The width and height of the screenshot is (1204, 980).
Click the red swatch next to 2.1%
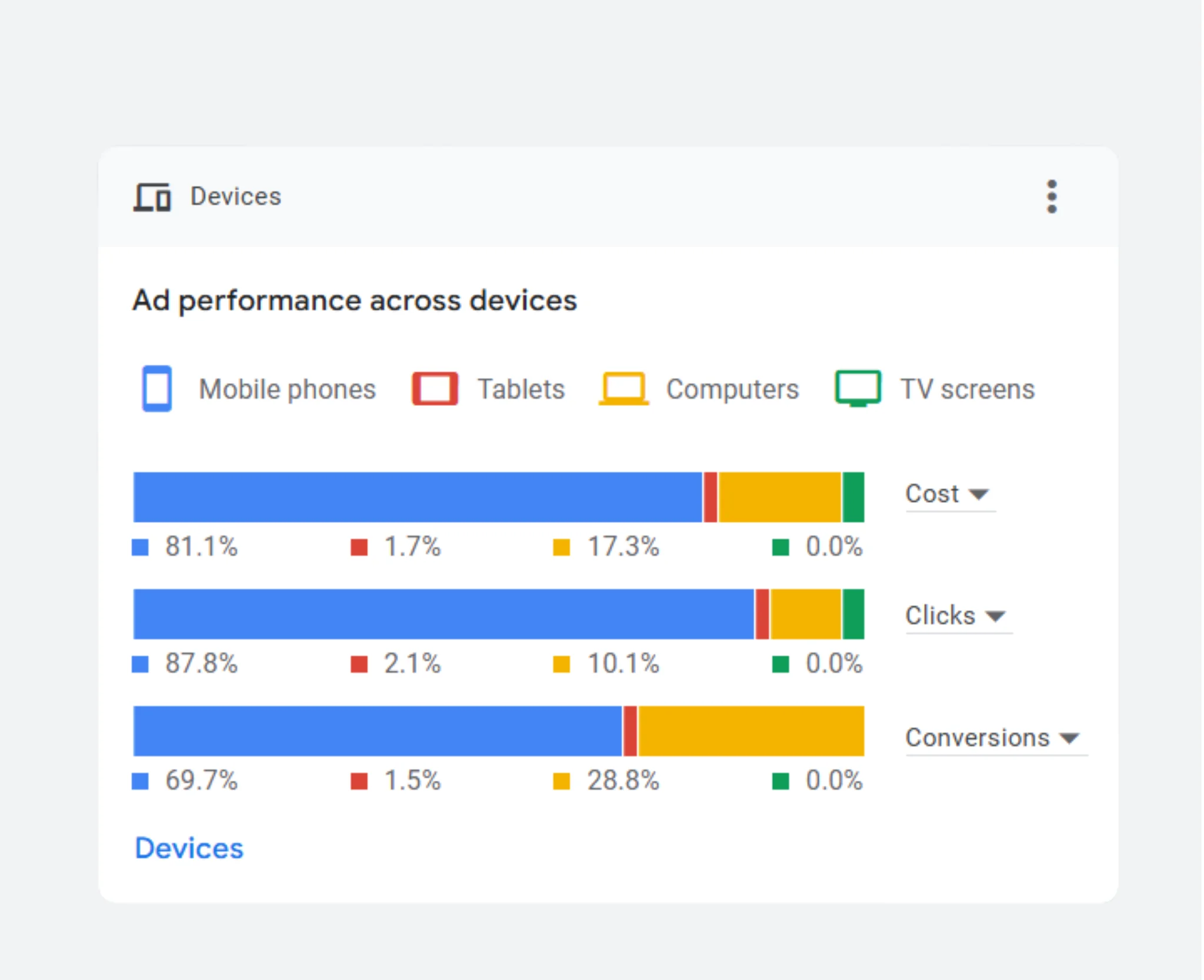point(359,664)
